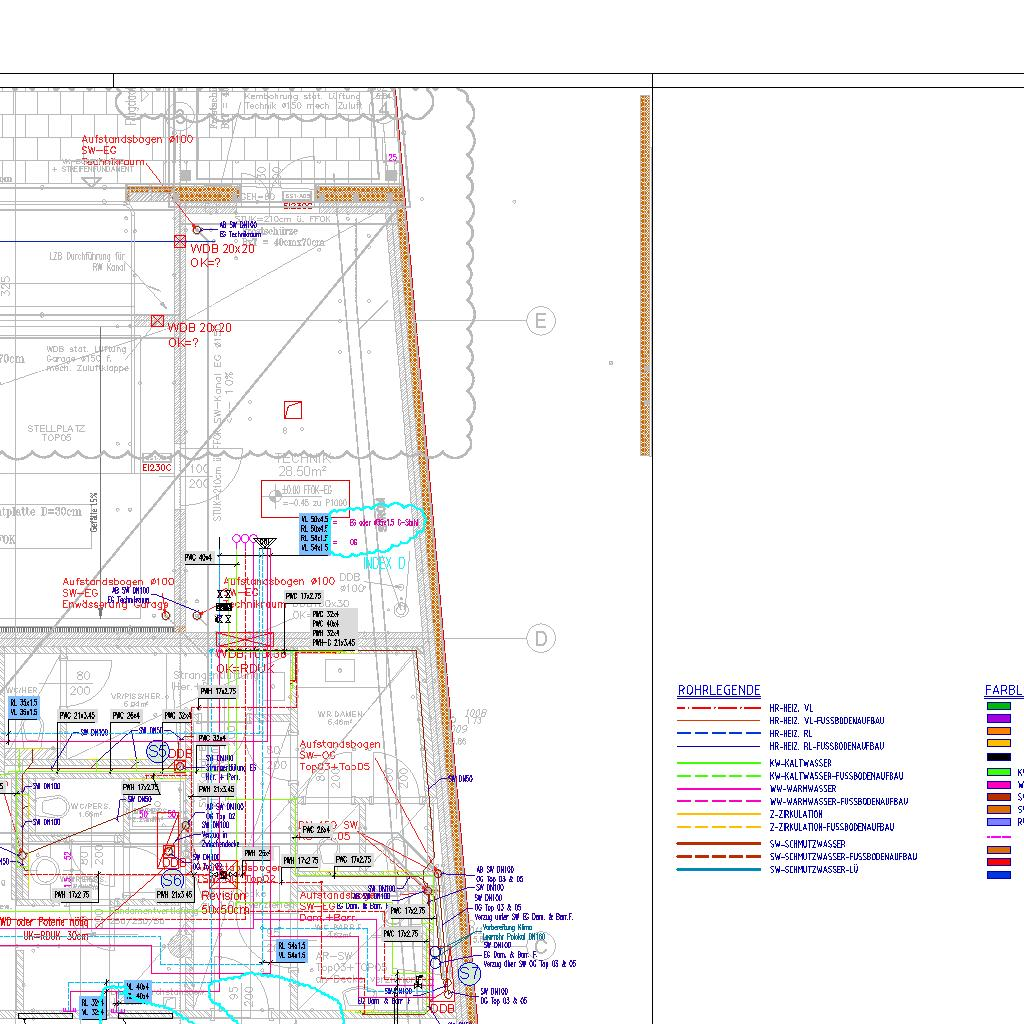Select the INDEX D revision label
This screenshot has height=1024, width=1024.
tap(384, 564)
